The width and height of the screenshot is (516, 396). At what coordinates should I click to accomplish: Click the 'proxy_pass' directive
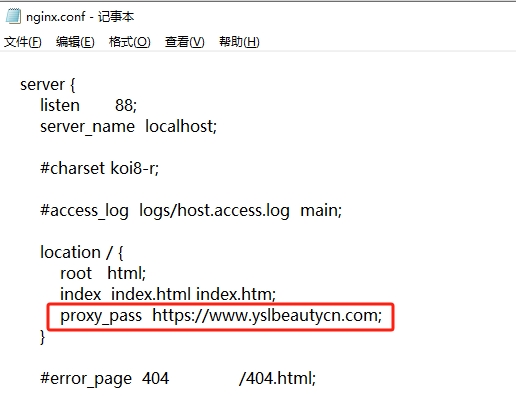click(x=101, y=316)
